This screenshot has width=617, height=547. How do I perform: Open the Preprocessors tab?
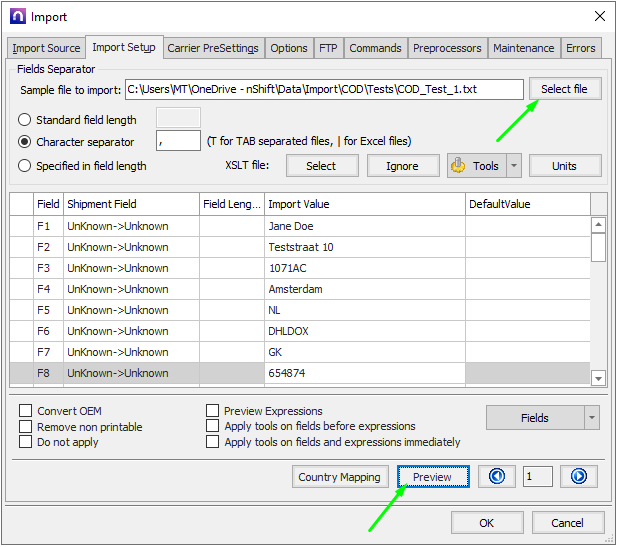(x=448, y=48)
